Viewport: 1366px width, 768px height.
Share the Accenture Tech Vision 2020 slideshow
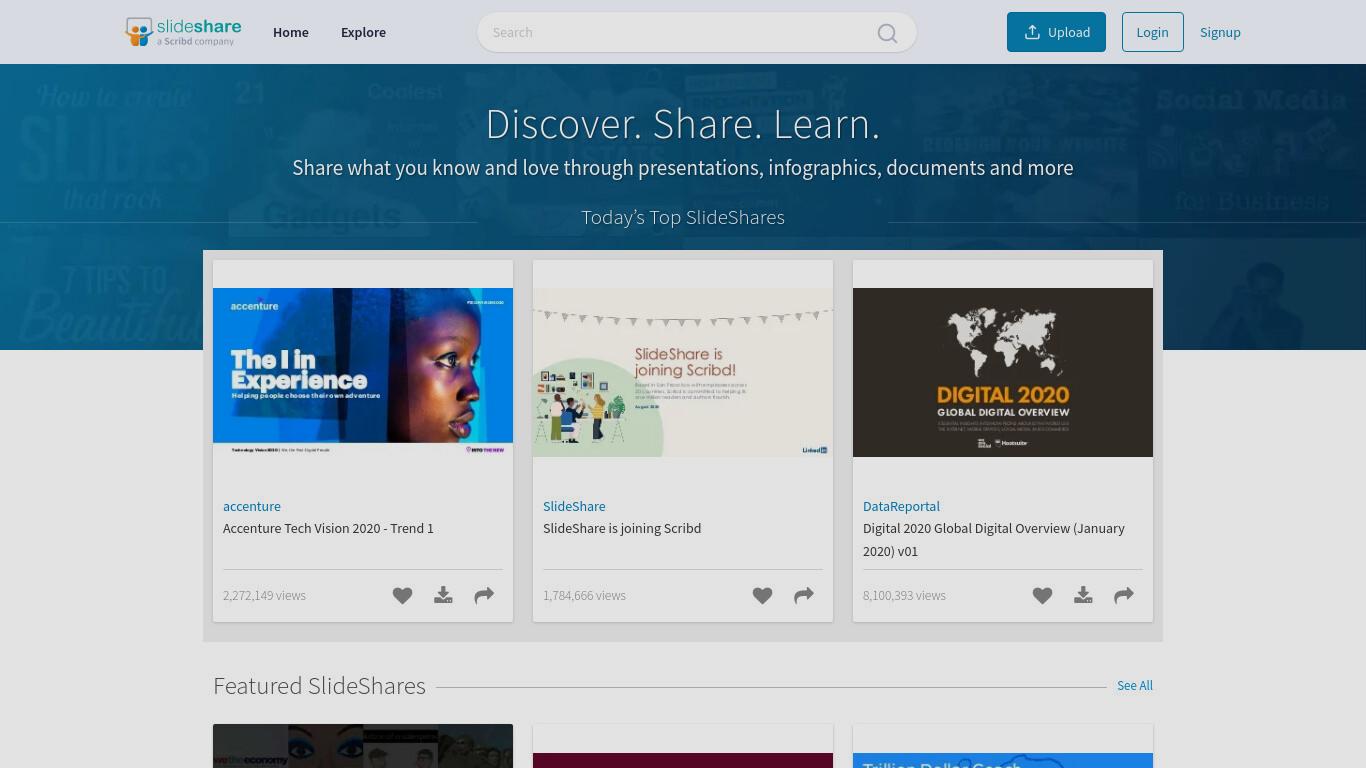point(484,596)
